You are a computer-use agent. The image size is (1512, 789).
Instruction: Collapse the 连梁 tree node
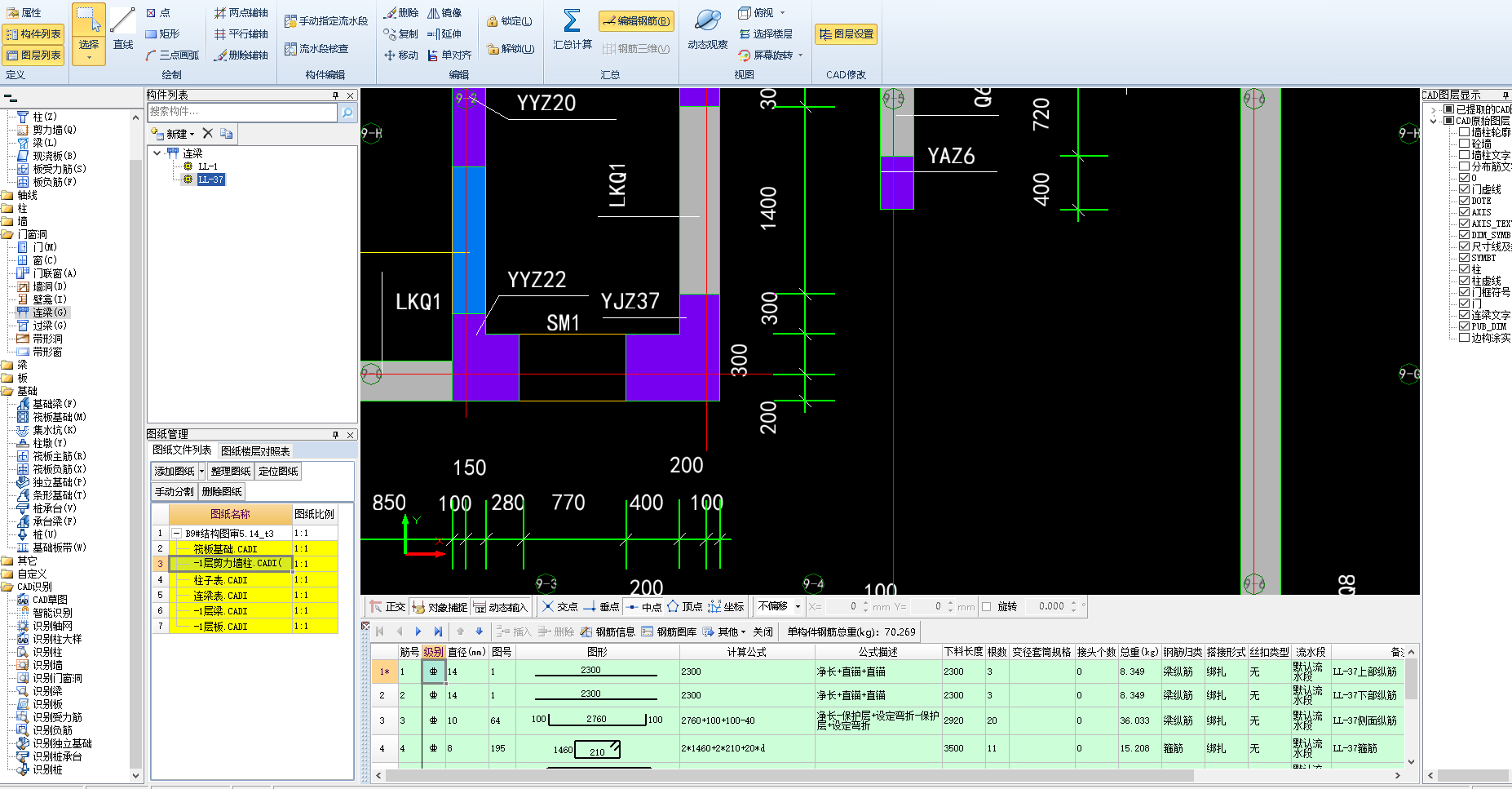pos(157,153)
